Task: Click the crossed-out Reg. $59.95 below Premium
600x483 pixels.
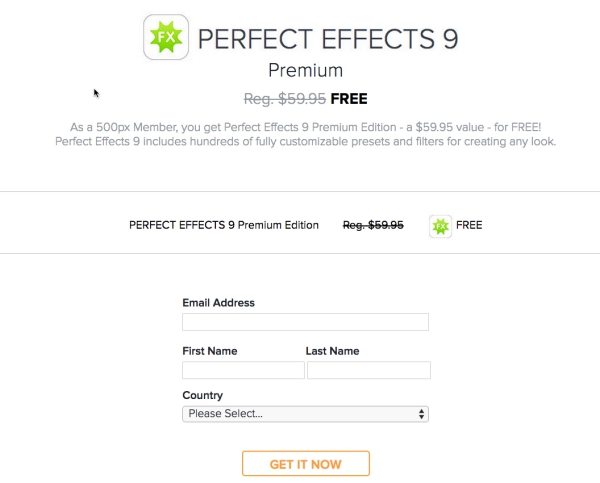Action: click(x=285, y=99)
